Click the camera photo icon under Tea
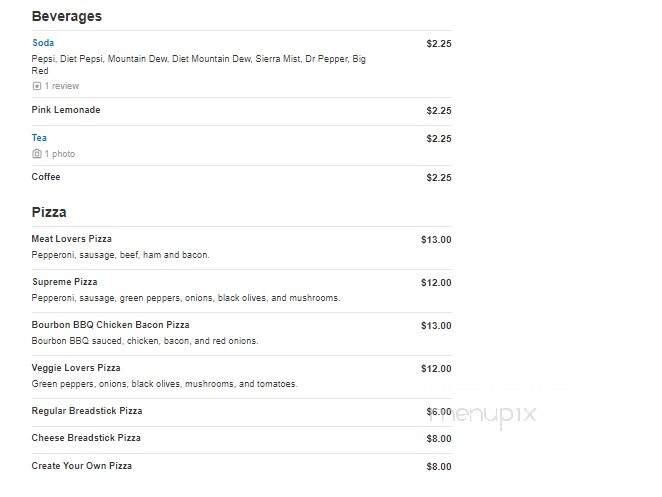662x497 pixels. coord(37,154)
